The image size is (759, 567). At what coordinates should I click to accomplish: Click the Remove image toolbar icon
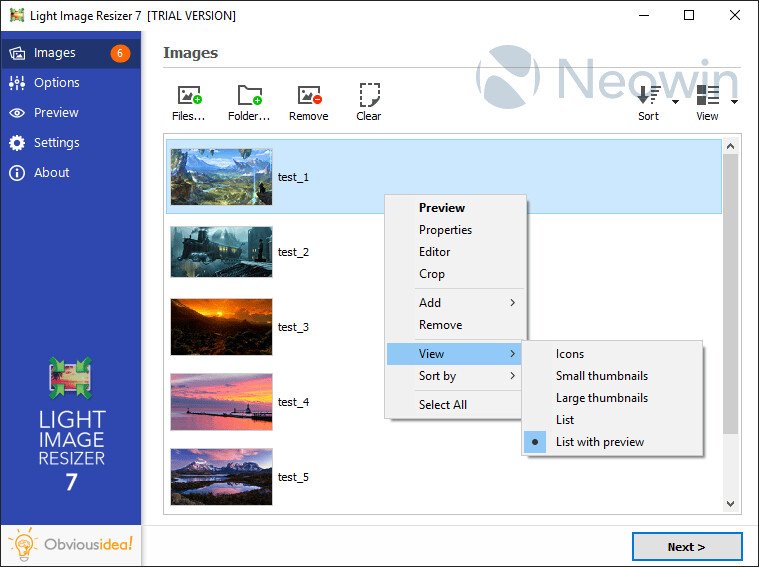308,97
